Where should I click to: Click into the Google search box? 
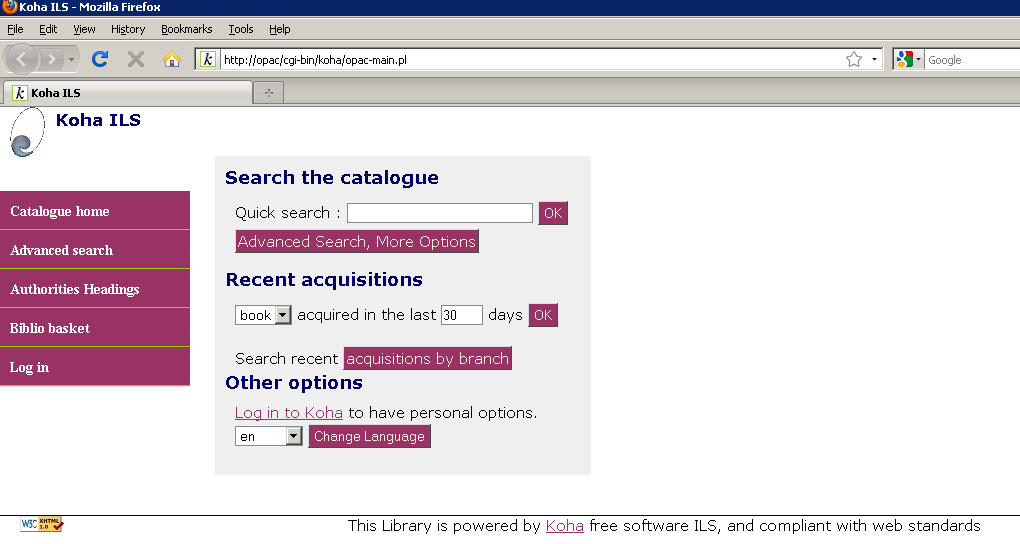[972, 60]
